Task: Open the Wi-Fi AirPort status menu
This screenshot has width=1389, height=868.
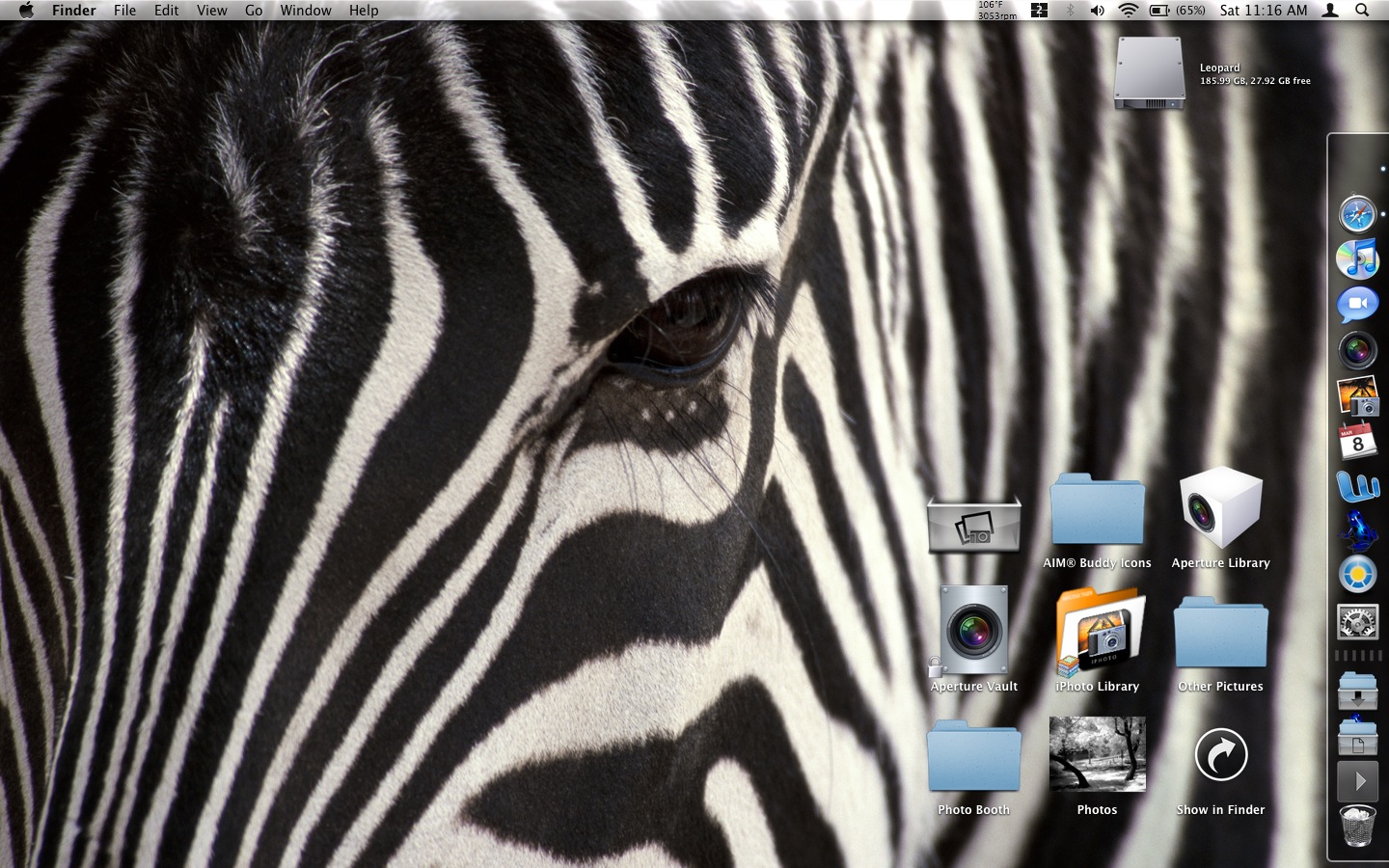Action: tap(1128, 11)
